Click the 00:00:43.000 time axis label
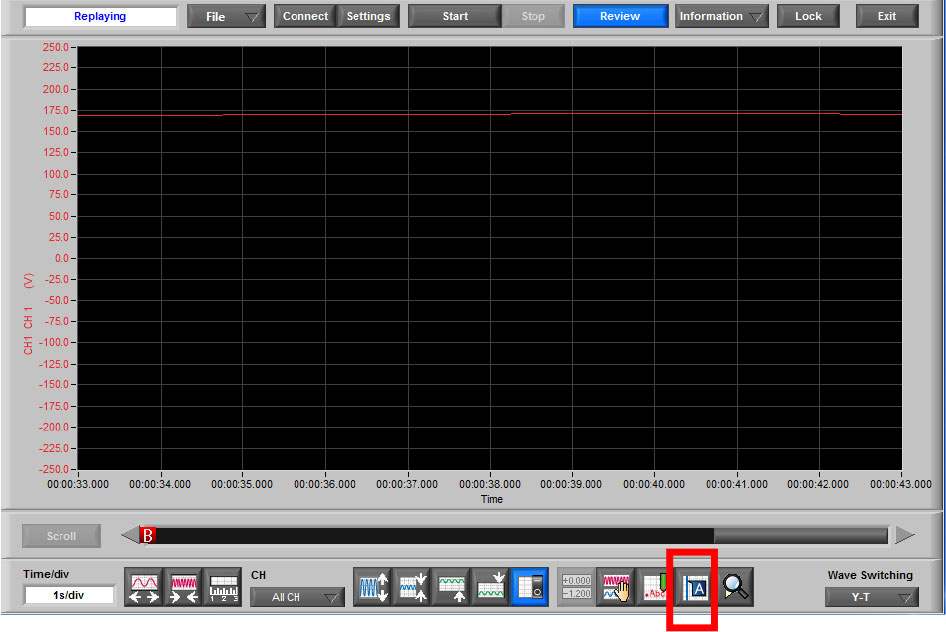Viewport: 946px width, 632px height. coord(901,484)
